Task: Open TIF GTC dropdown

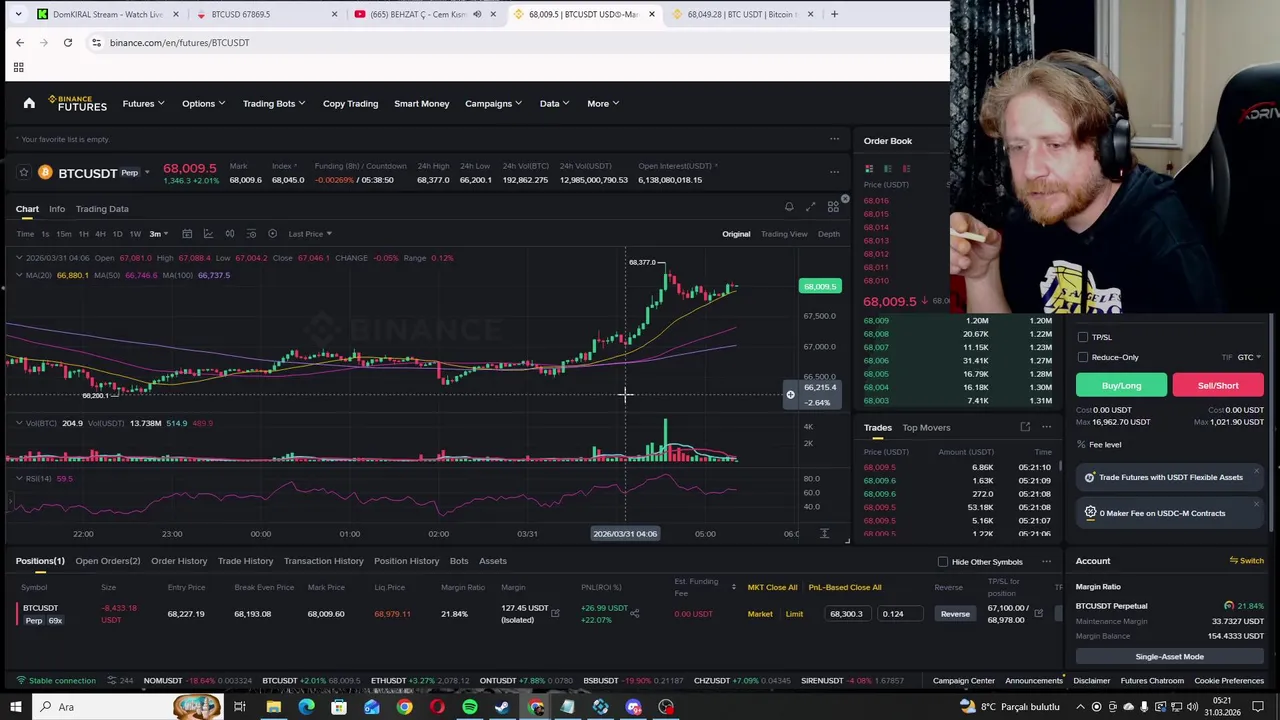Action: point(1249,357)
